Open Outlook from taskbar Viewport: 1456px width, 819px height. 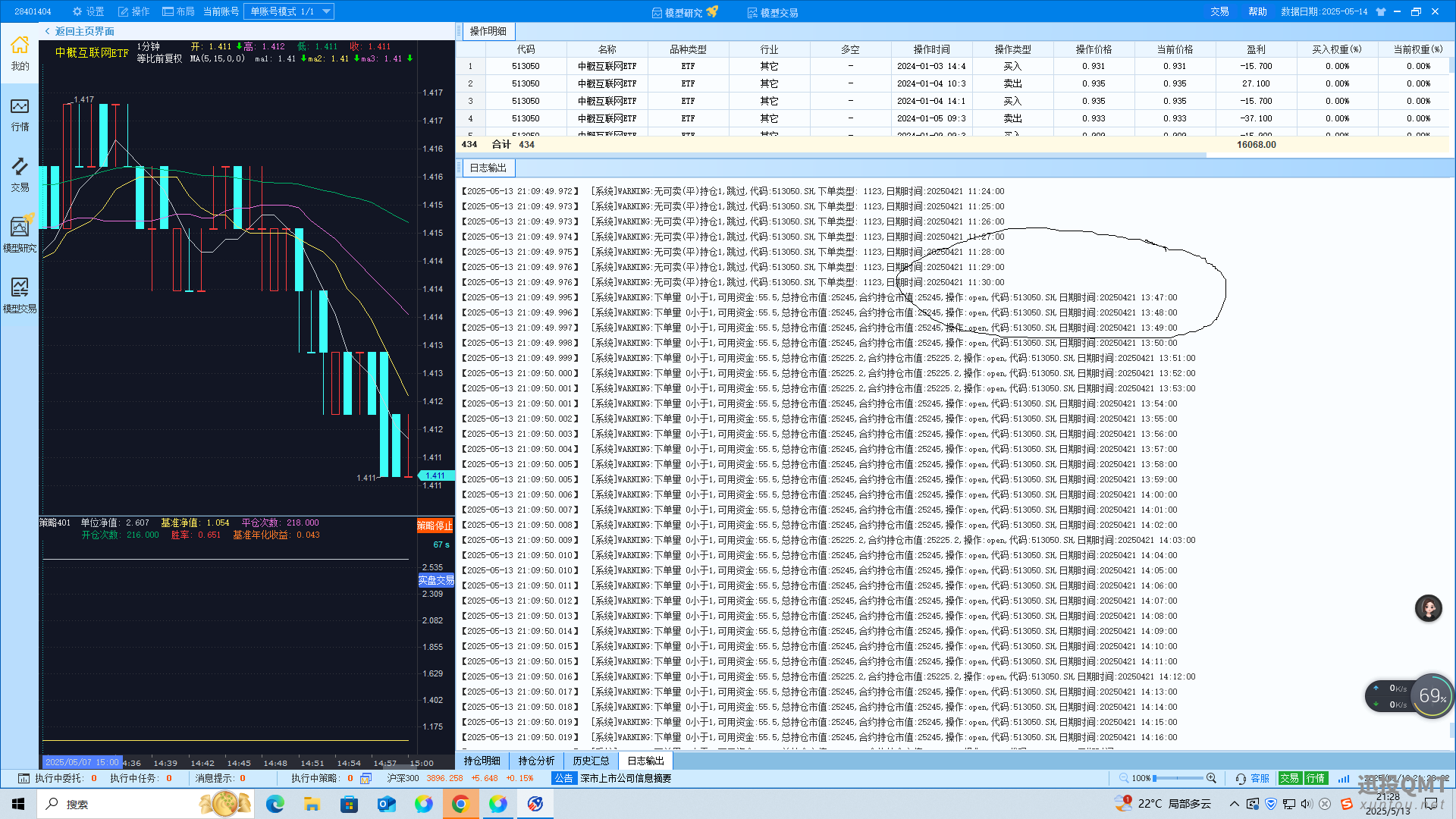(x=386, y=804)
